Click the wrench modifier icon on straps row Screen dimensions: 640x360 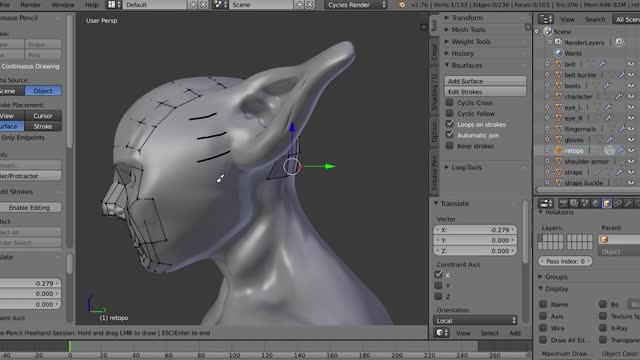(619, 172)
